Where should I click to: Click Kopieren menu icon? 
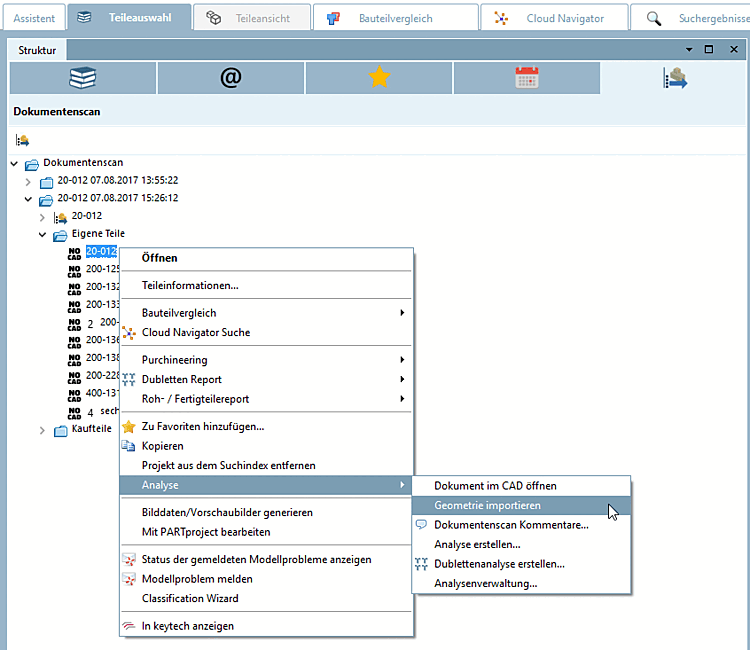tap(128, 446)
